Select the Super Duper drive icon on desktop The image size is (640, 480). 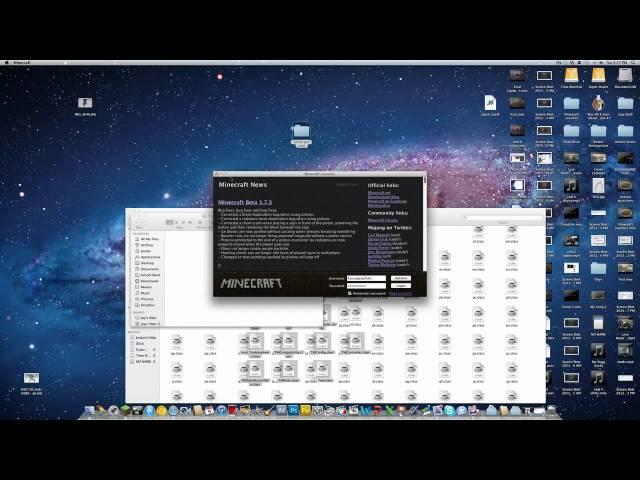pos(598,76)
